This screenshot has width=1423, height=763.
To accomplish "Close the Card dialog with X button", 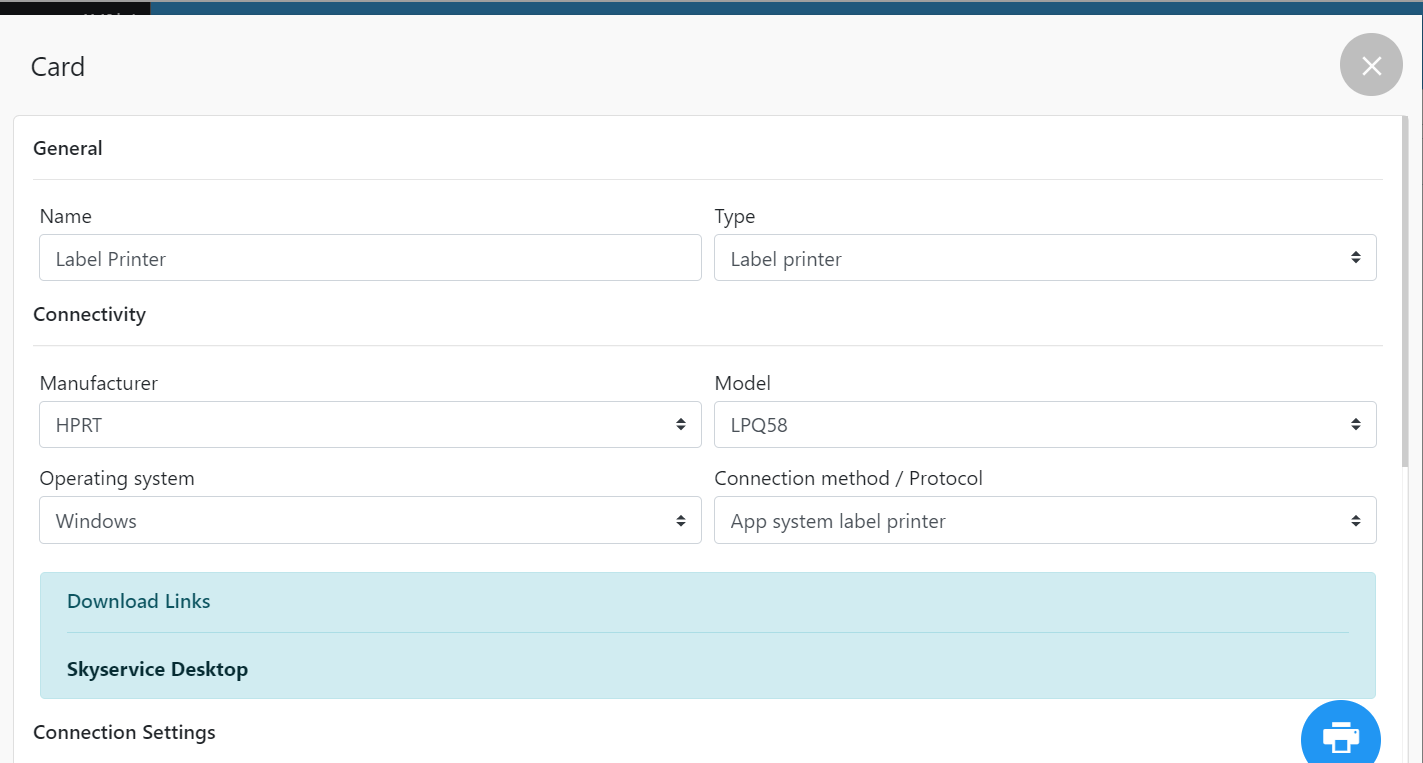I will (1371, 65).
